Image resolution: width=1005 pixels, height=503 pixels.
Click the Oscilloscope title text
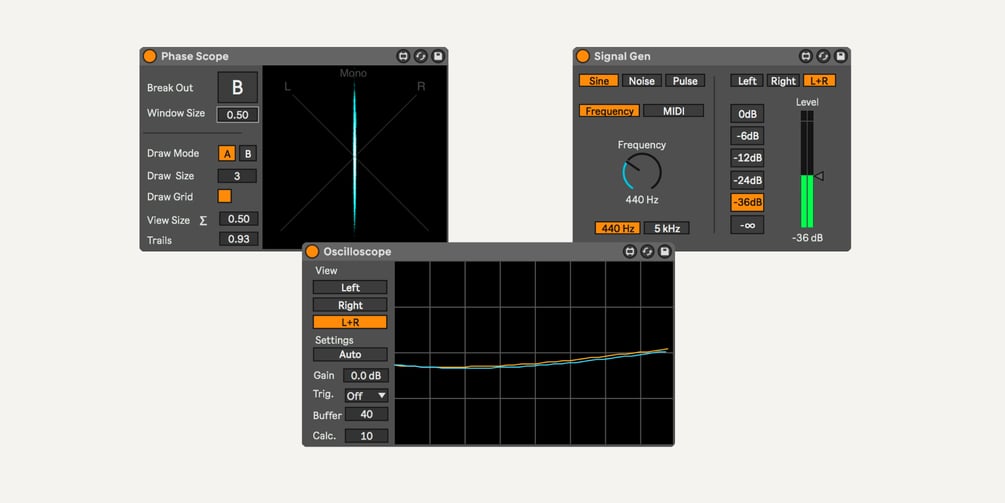357,252
